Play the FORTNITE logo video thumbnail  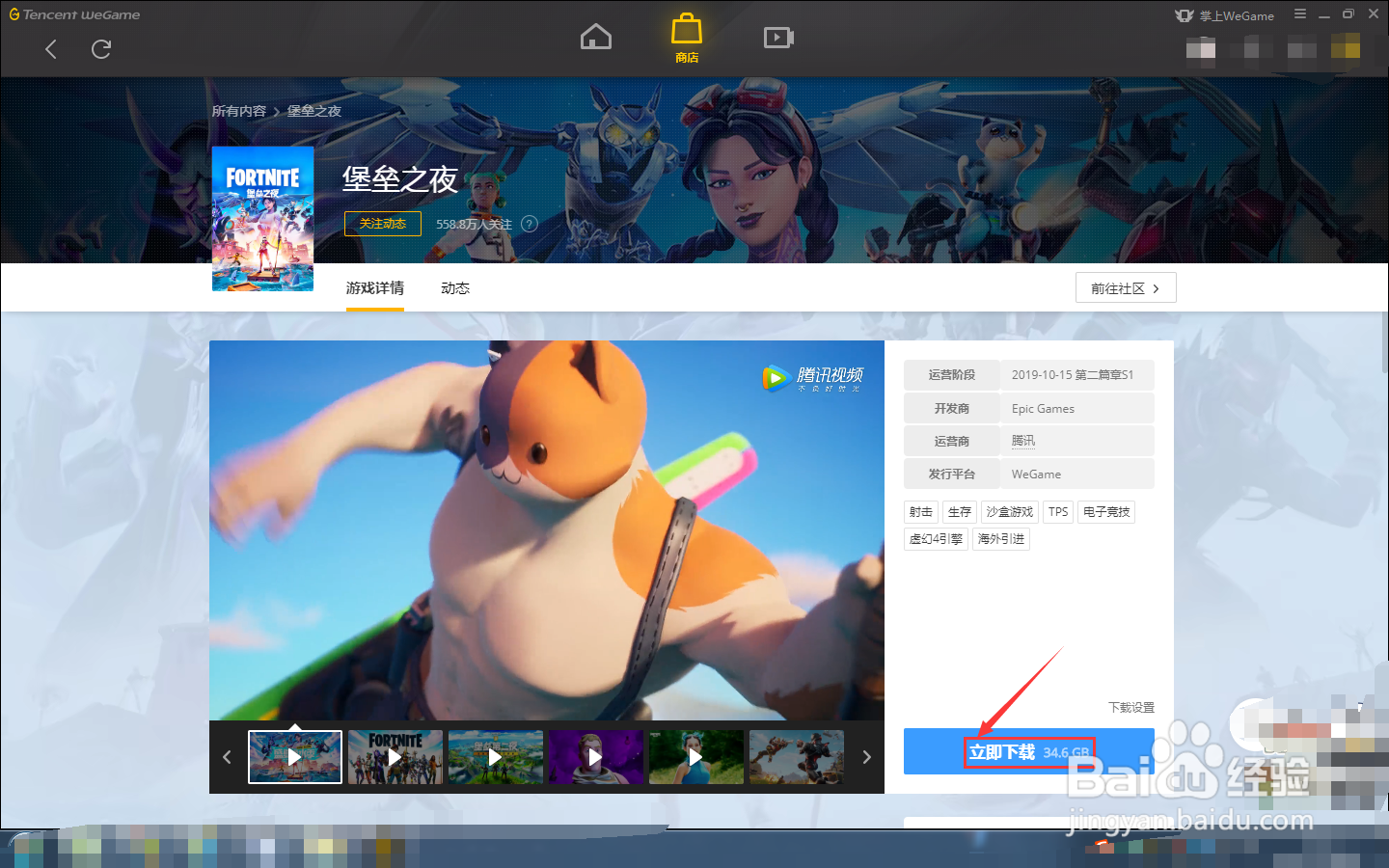395,757
